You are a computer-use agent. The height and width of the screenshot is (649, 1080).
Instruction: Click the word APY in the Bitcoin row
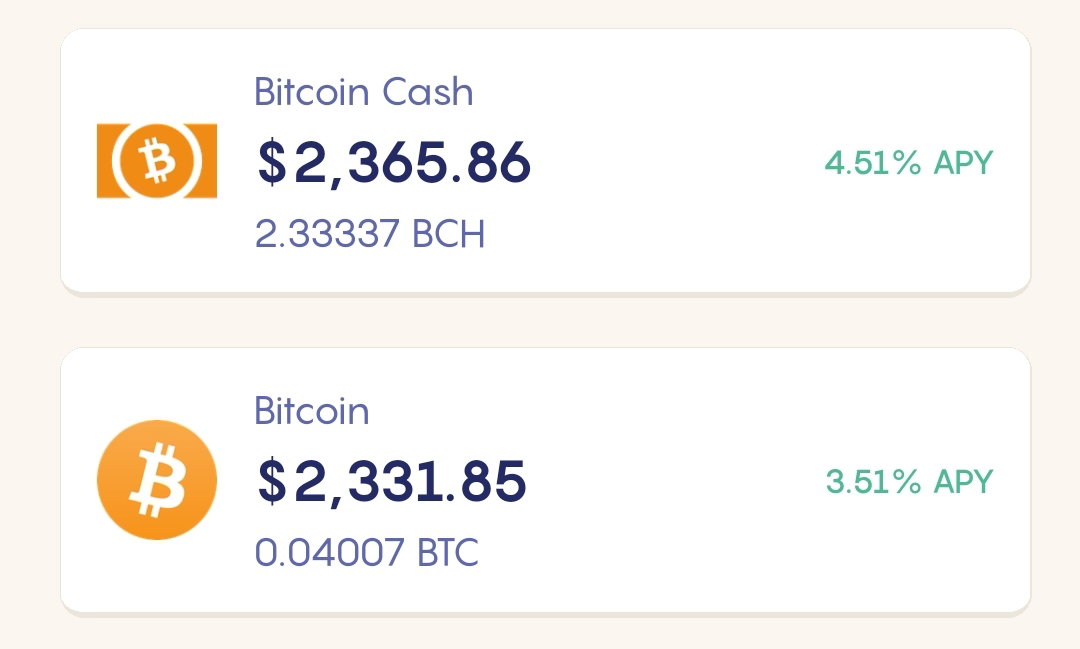click(964, 482)
